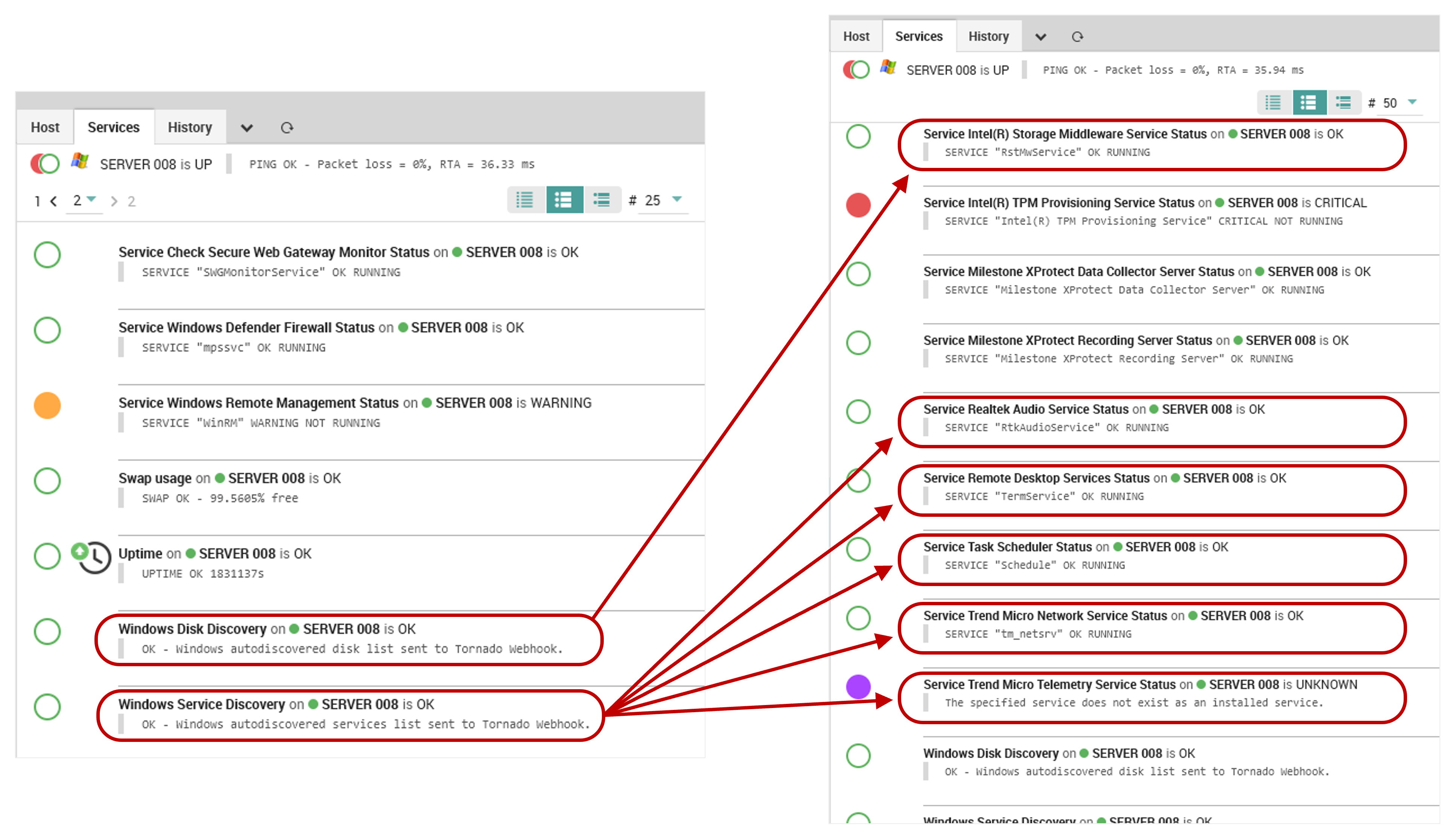Viewport: 1456px width, 836px height.
Task: Open Windows Disk Discovery in right panel
Action: click(991, 753)
